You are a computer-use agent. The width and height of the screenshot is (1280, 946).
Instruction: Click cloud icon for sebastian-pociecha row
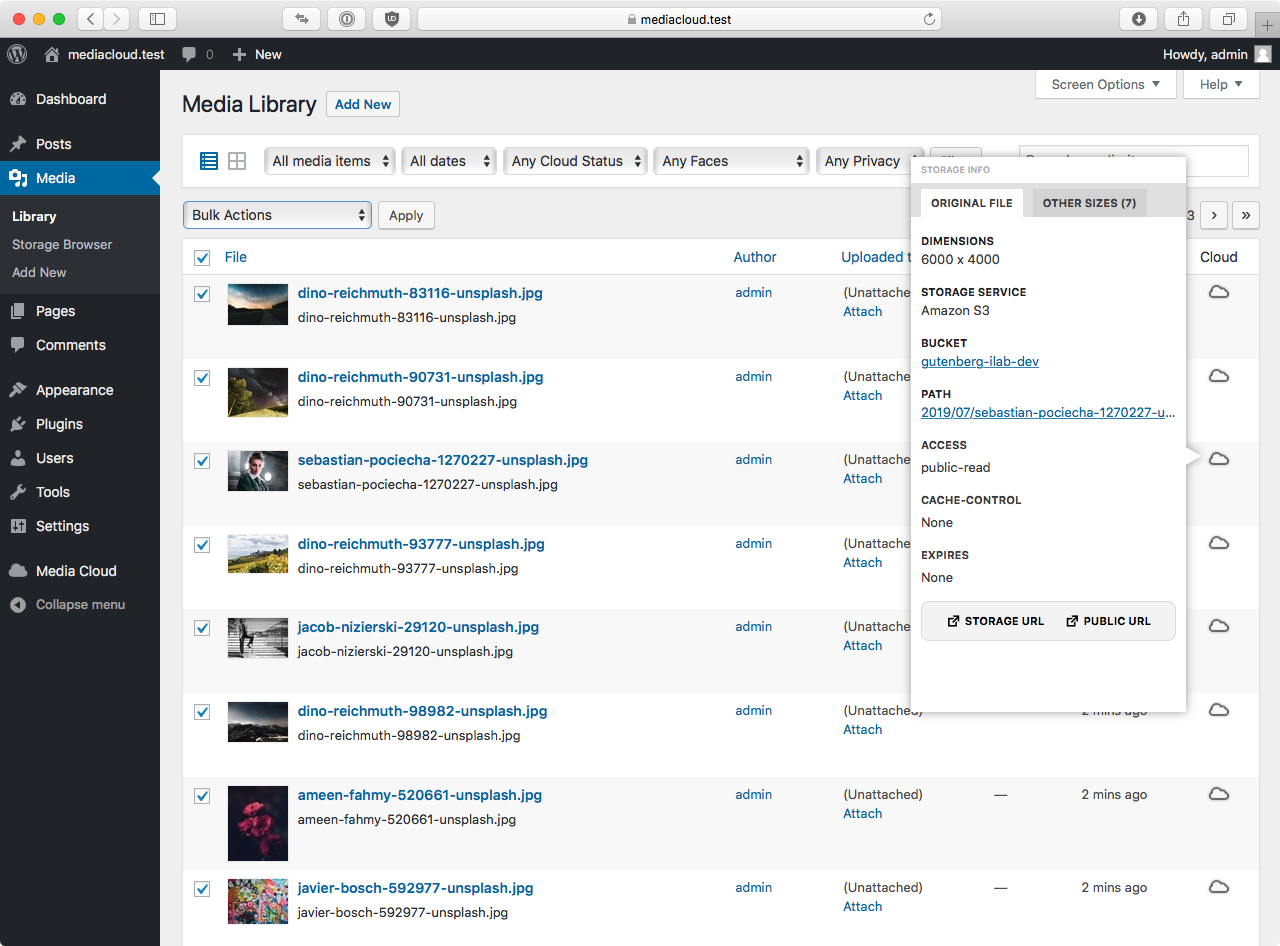point(1218,459)
